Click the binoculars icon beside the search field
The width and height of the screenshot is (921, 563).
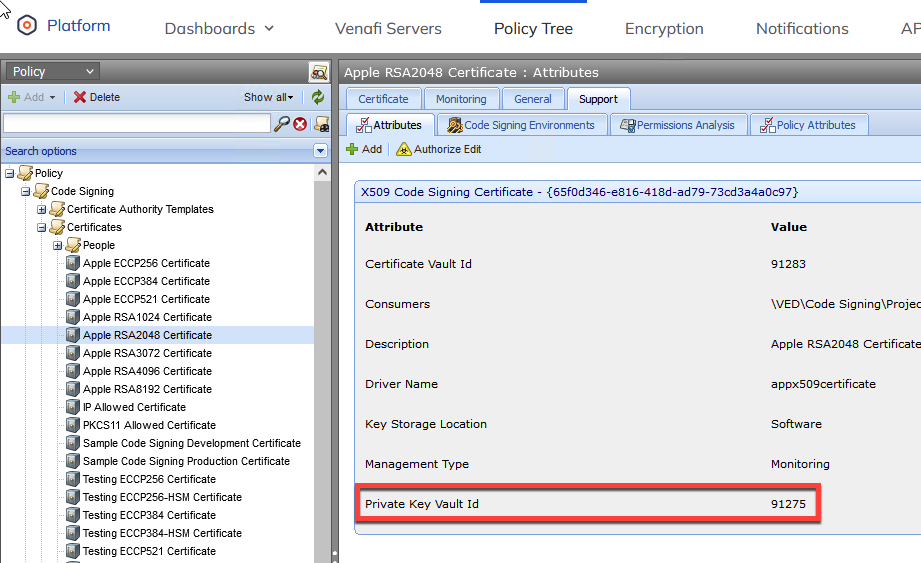click(x=321, y=124)
